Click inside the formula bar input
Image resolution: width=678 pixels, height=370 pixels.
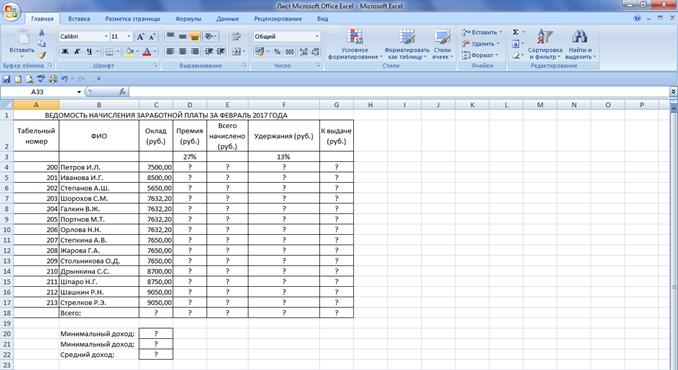[399, 92]
